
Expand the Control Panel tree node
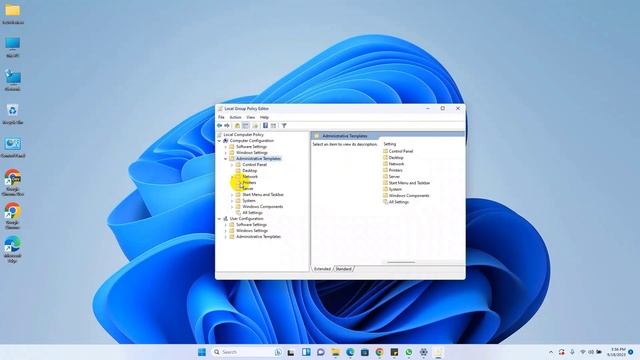tap(232, 165)
